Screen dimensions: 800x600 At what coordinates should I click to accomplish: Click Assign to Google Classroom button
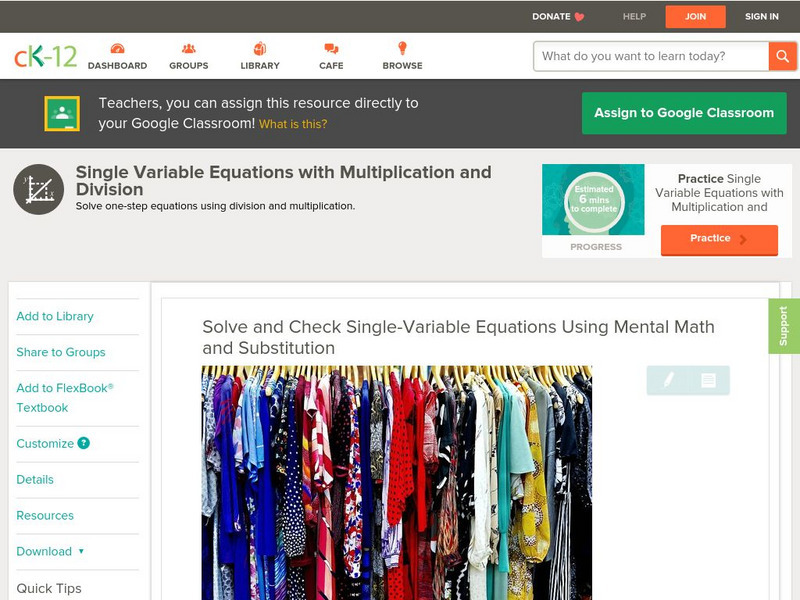coord(684,113)
